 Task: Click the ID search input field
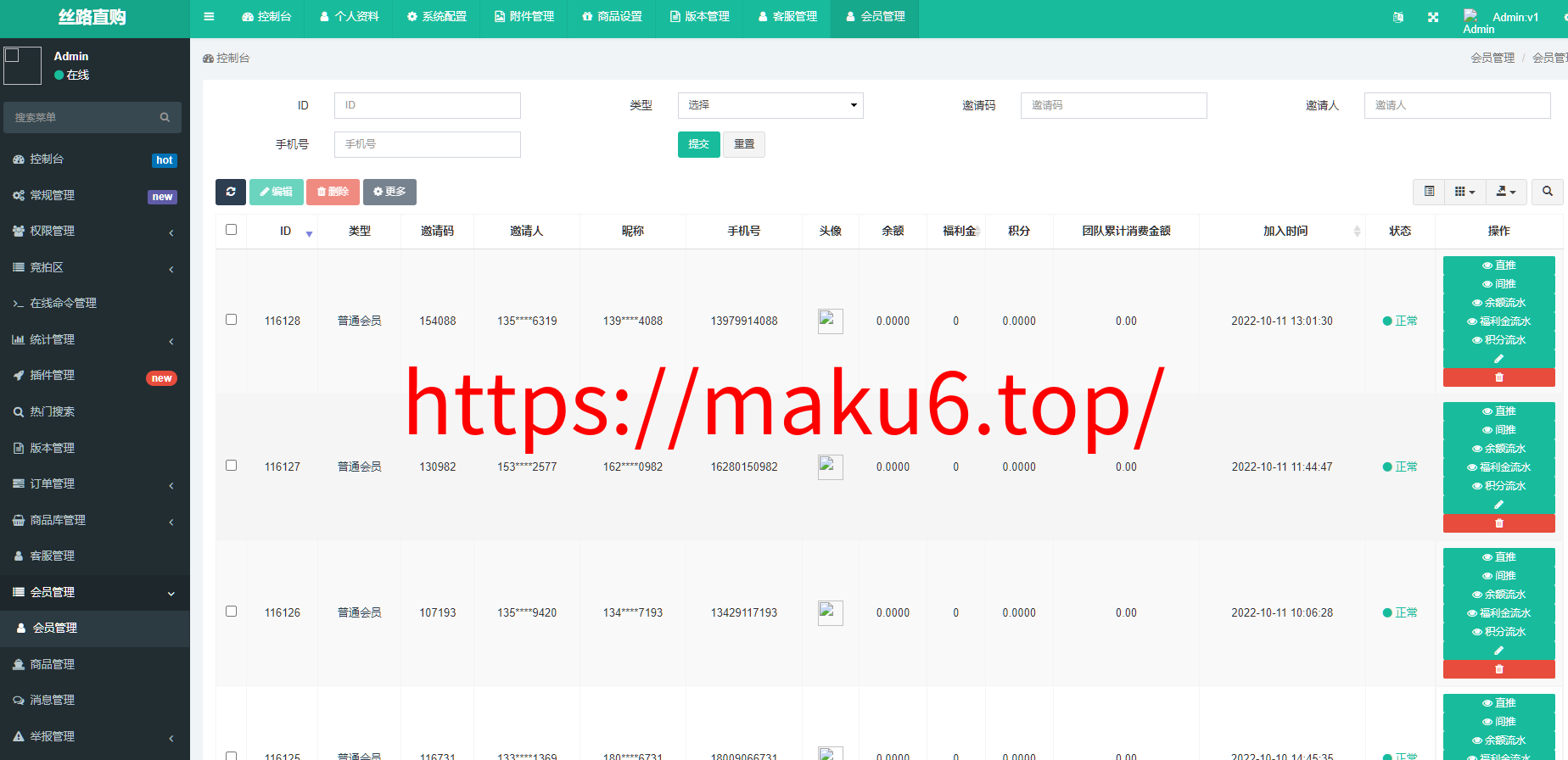coord(428,105)
